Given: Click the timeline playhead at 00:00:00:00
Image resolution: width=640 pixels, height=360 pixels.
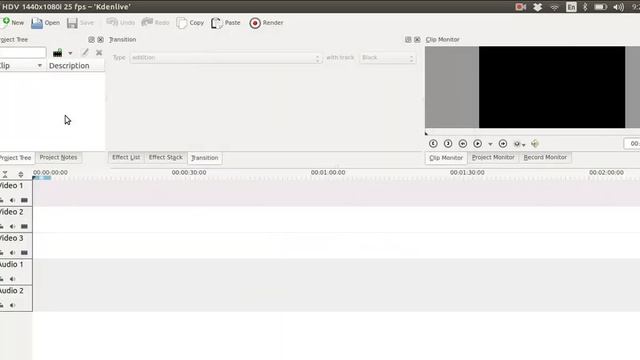Looking at the screenshot, I should click(34, 178).
